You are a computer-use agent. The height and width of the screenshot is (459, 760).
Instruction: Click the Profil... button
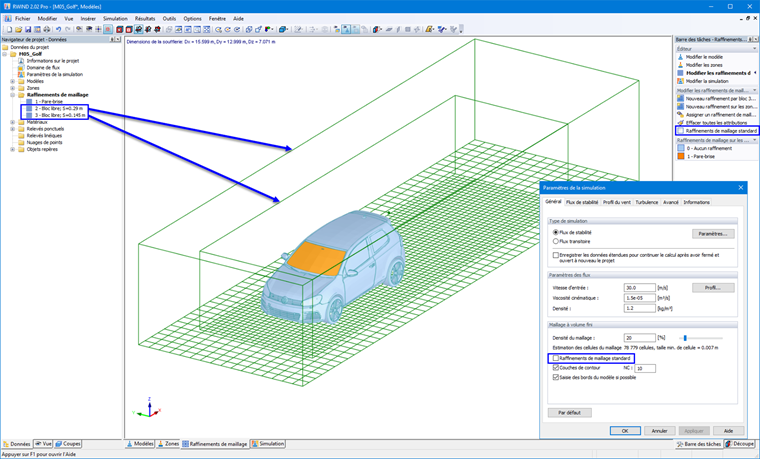tap(712, 288)
